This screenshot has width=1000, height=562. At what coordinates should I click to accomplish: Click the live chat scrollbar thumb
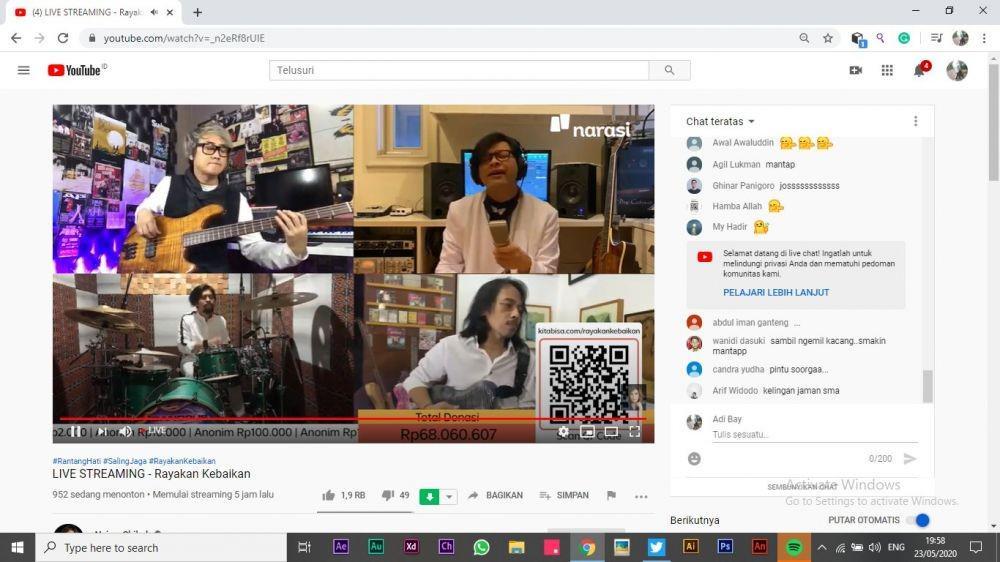pyautogui.click(x=927, y=387)
